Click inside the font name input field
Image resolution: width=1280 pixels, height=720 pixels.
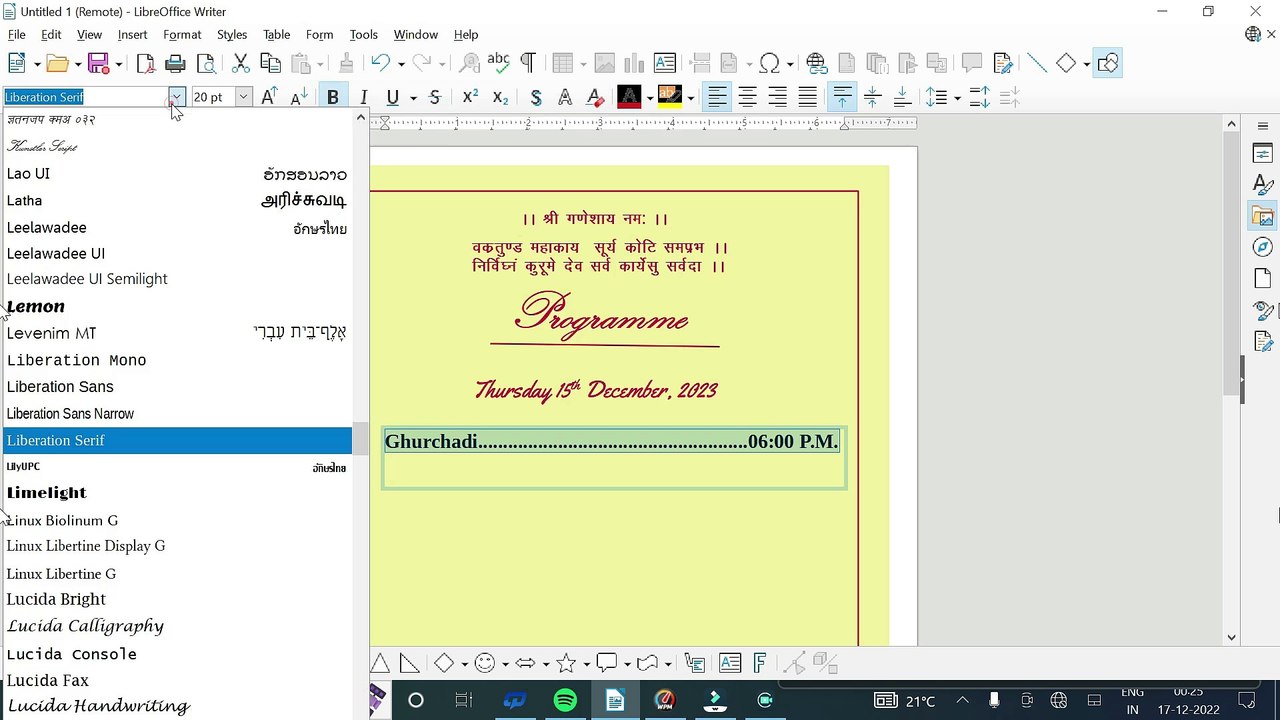point(85,97)
